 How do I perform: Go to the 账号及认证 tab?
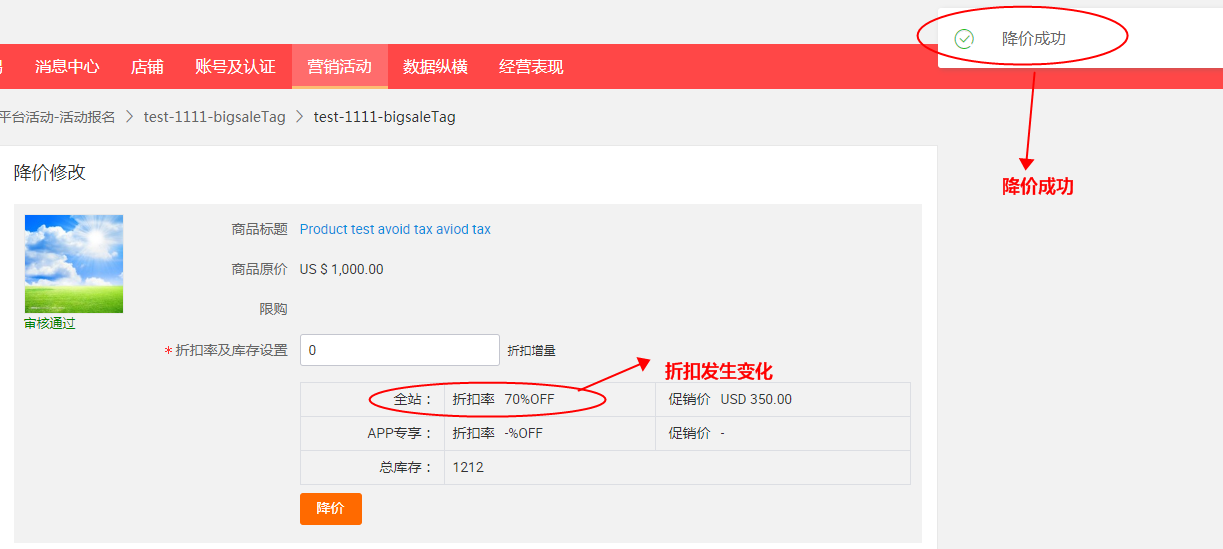[x=235, y=67]
